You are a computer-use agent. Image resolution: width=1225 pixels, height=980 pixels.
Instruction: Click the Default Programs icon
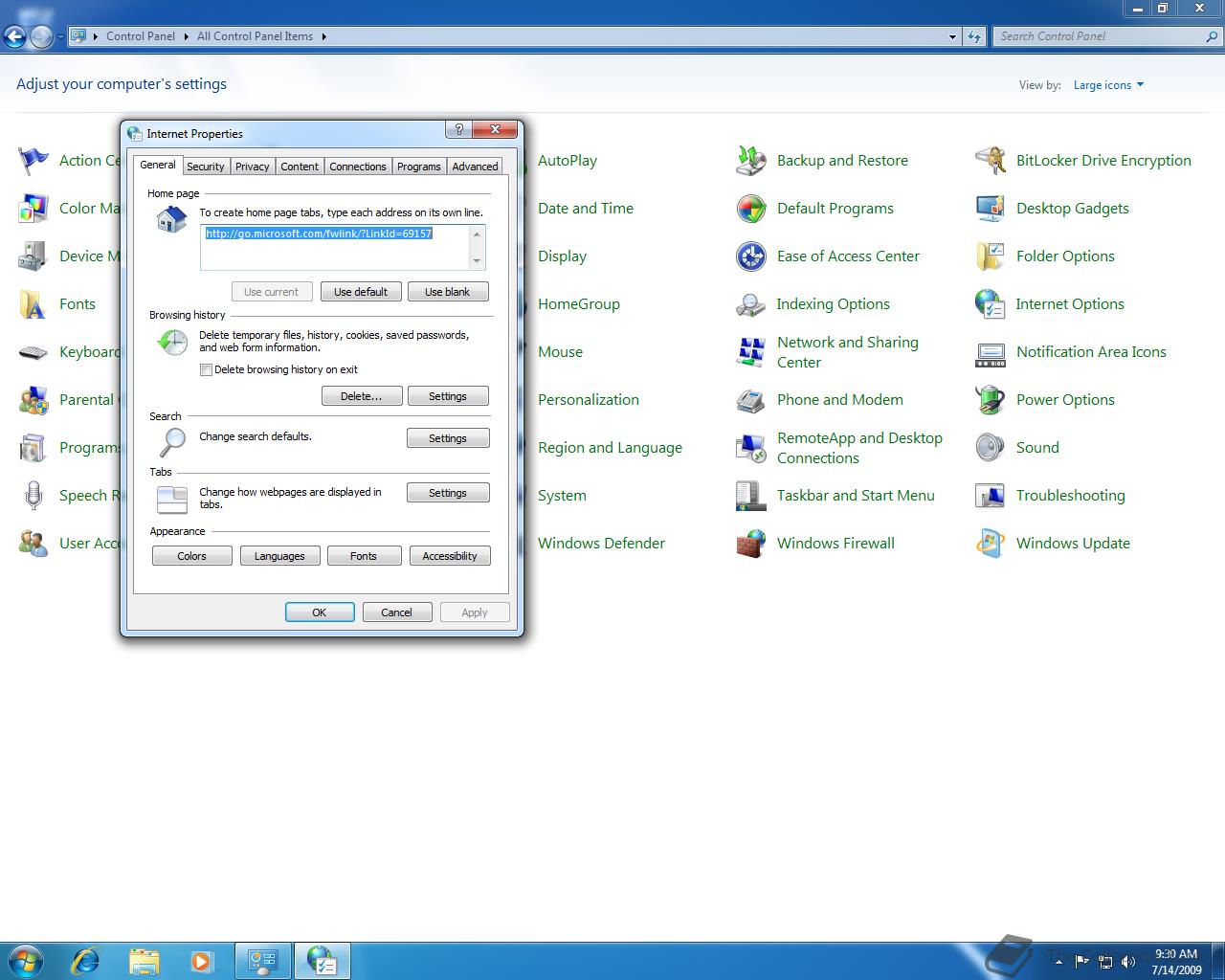click(x=751, y=209)
